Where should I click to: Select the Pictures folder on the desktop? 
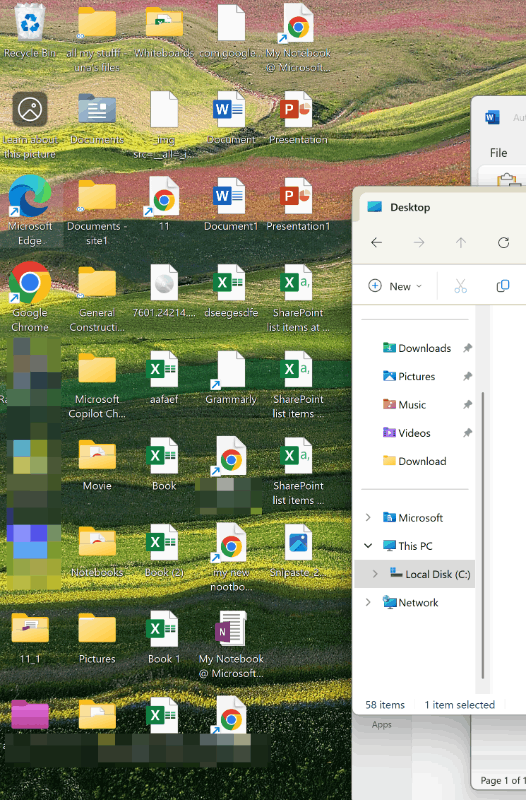pyautogui.click(x=97, y=638)
